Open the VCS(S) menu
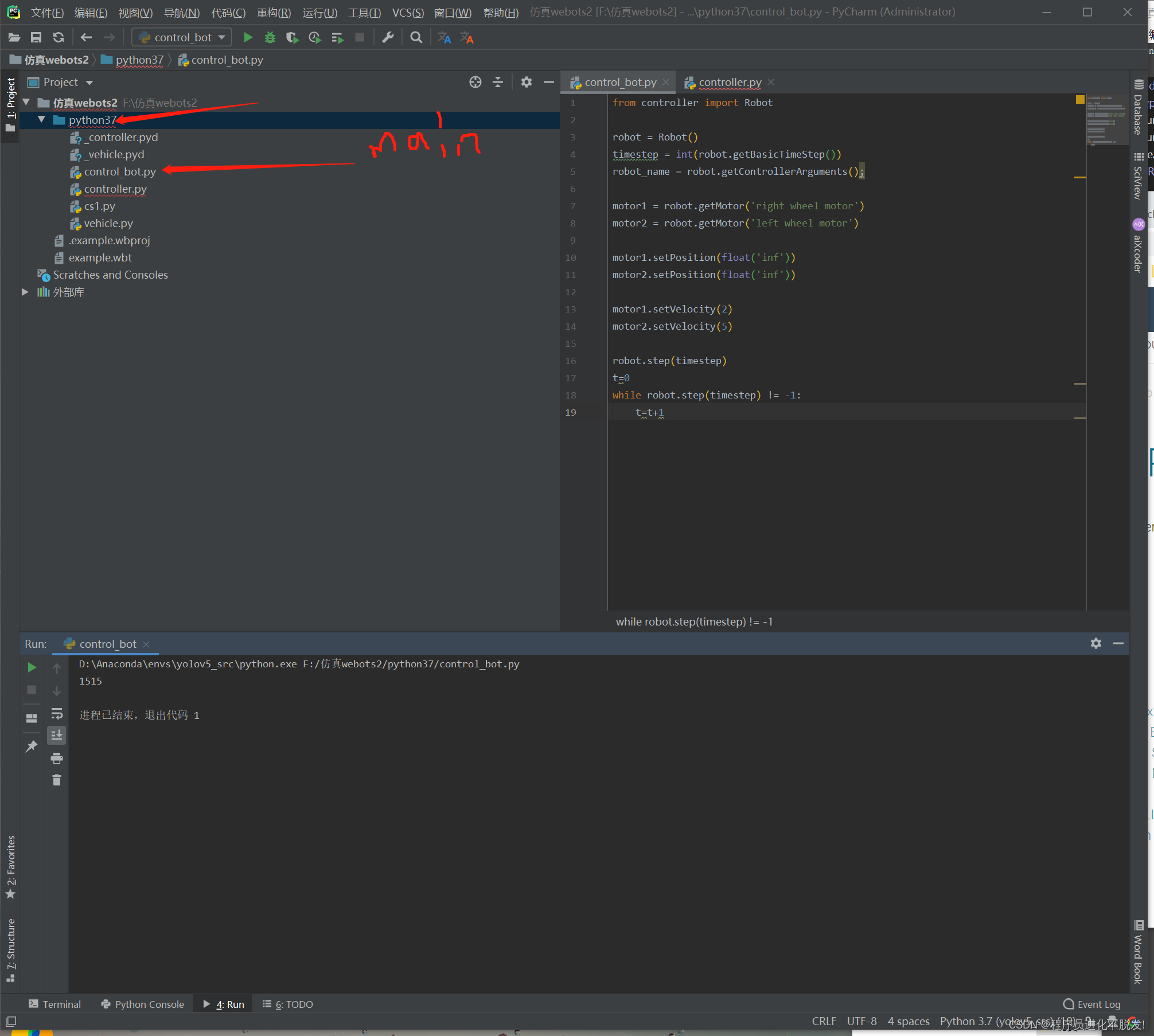The width and height of the screenshot is (1154, 1036). (407, 12)
